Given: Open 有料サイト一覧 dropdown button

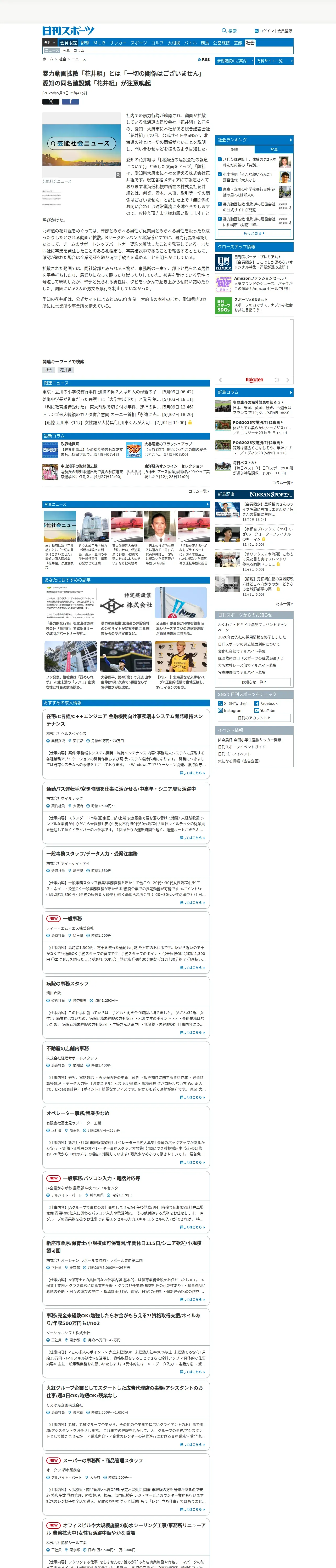Looking at the screenshot, I should point(275,61).
